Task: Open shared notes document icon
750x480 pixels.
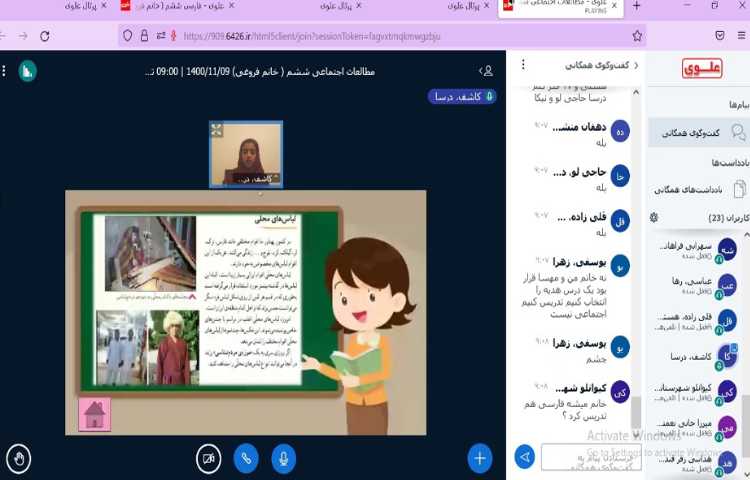Action: (739, 189)
